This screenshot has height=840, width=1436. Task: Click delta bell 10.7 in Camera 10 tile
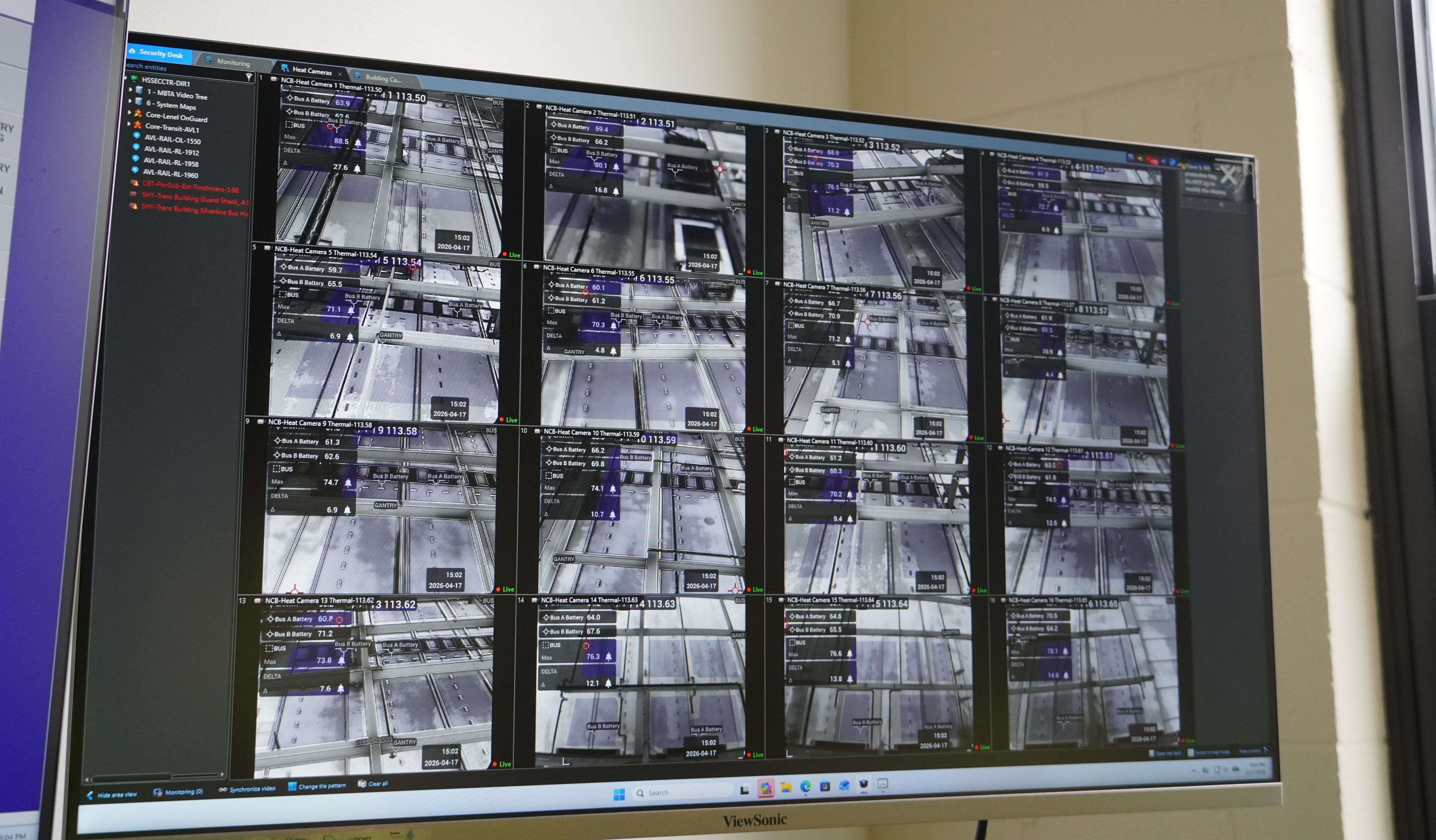tap(613, 515)
